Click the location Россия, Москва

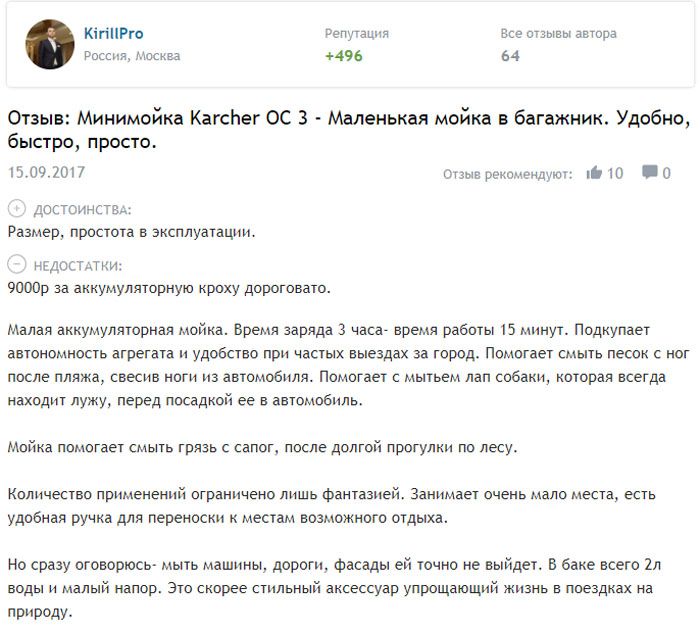132,56
